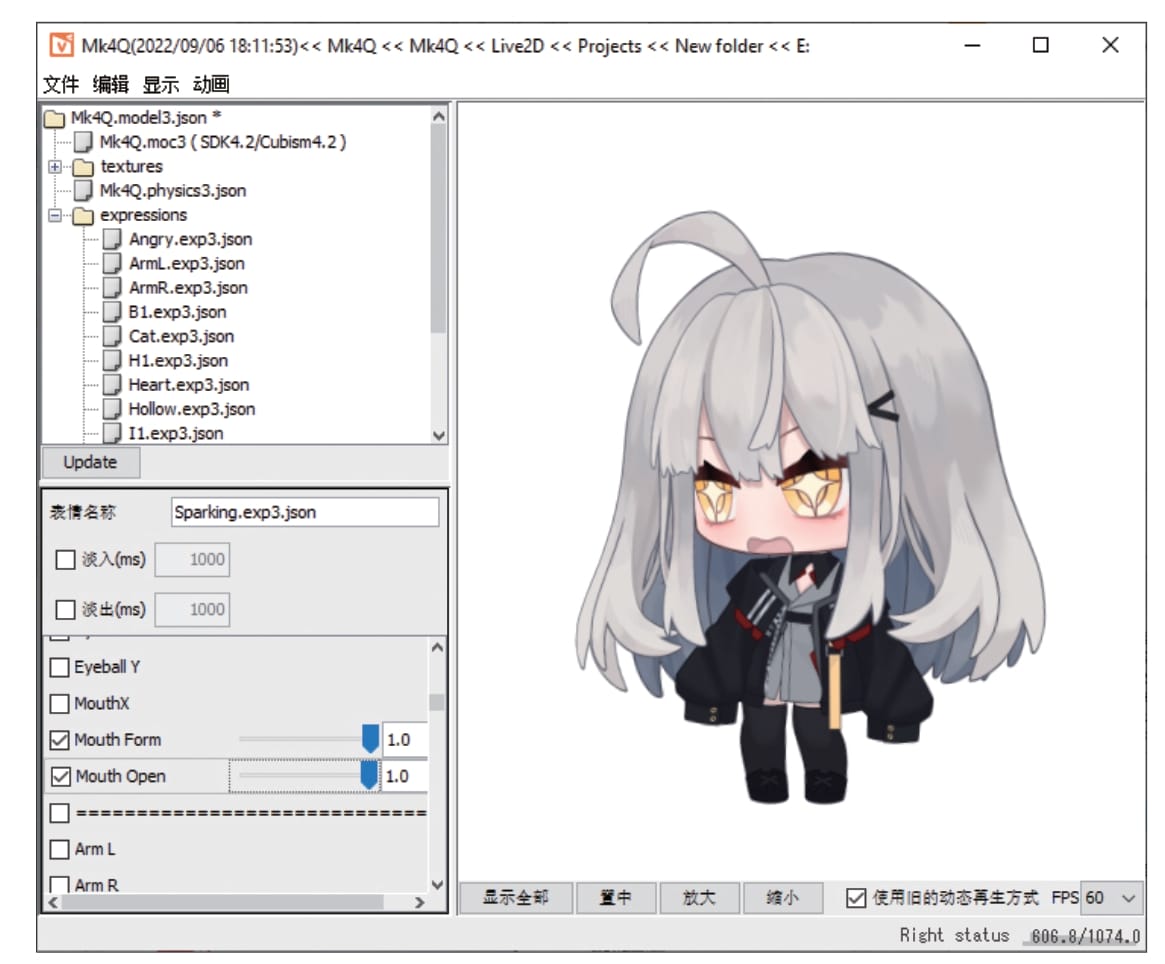
Task: Click the Mouth Form value field 1.0
Action: coord(405,740)
